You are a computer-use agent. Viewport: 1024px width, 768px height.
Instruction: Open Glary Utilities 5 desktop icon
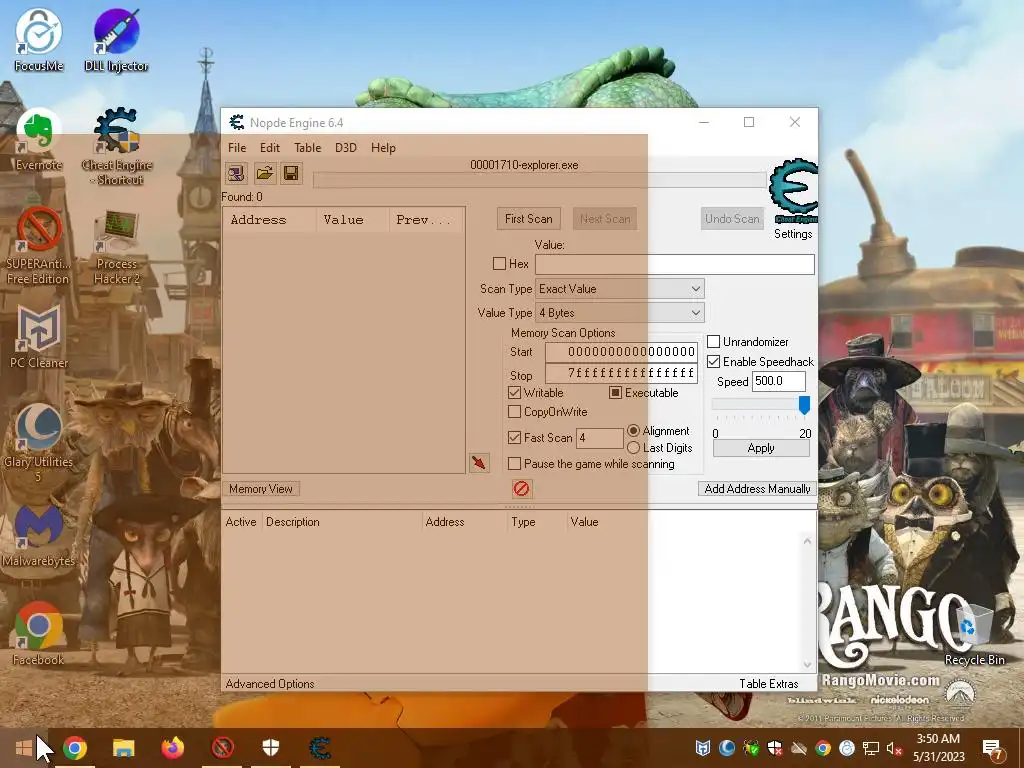39,443
